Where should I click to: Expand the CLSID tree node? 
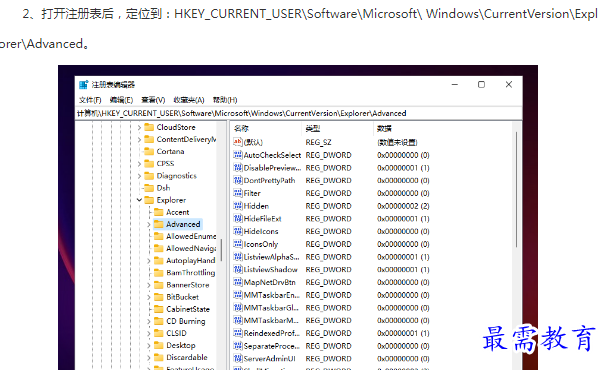click(149, 334)
